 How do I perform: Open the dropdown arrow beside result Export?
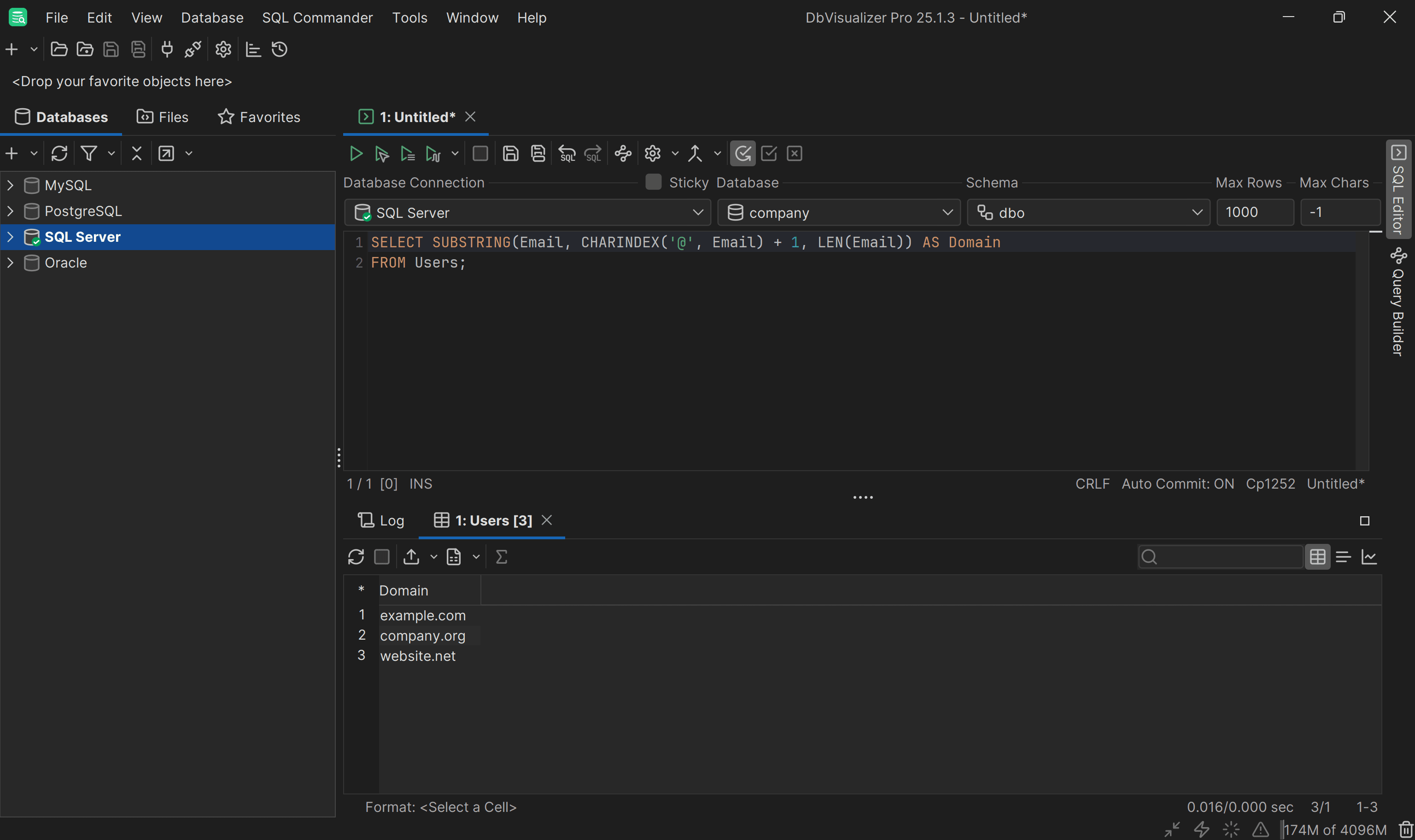433,557
